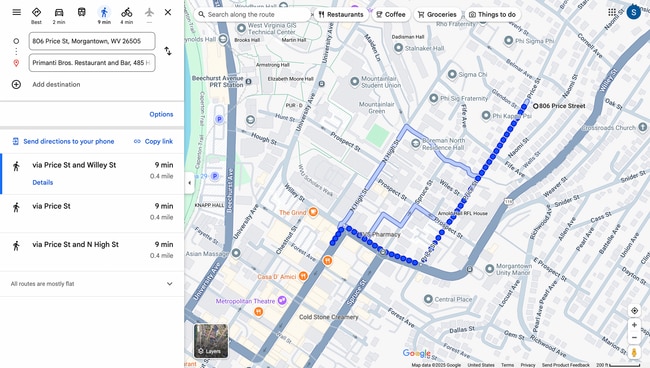Open the Google apps grid
Viewport: 650px width, 368px height.
[x=612, y=12]
